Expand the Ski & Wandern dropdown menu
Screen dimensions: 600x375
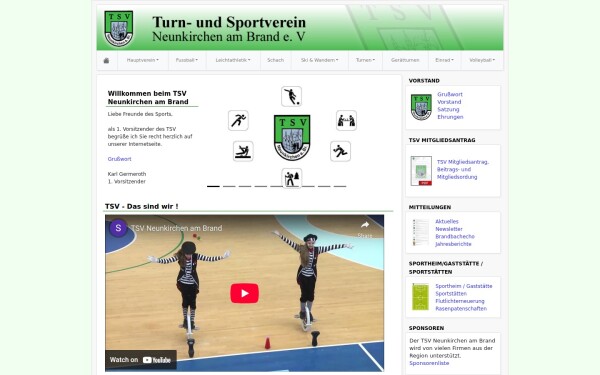click(x=320, y=60)
